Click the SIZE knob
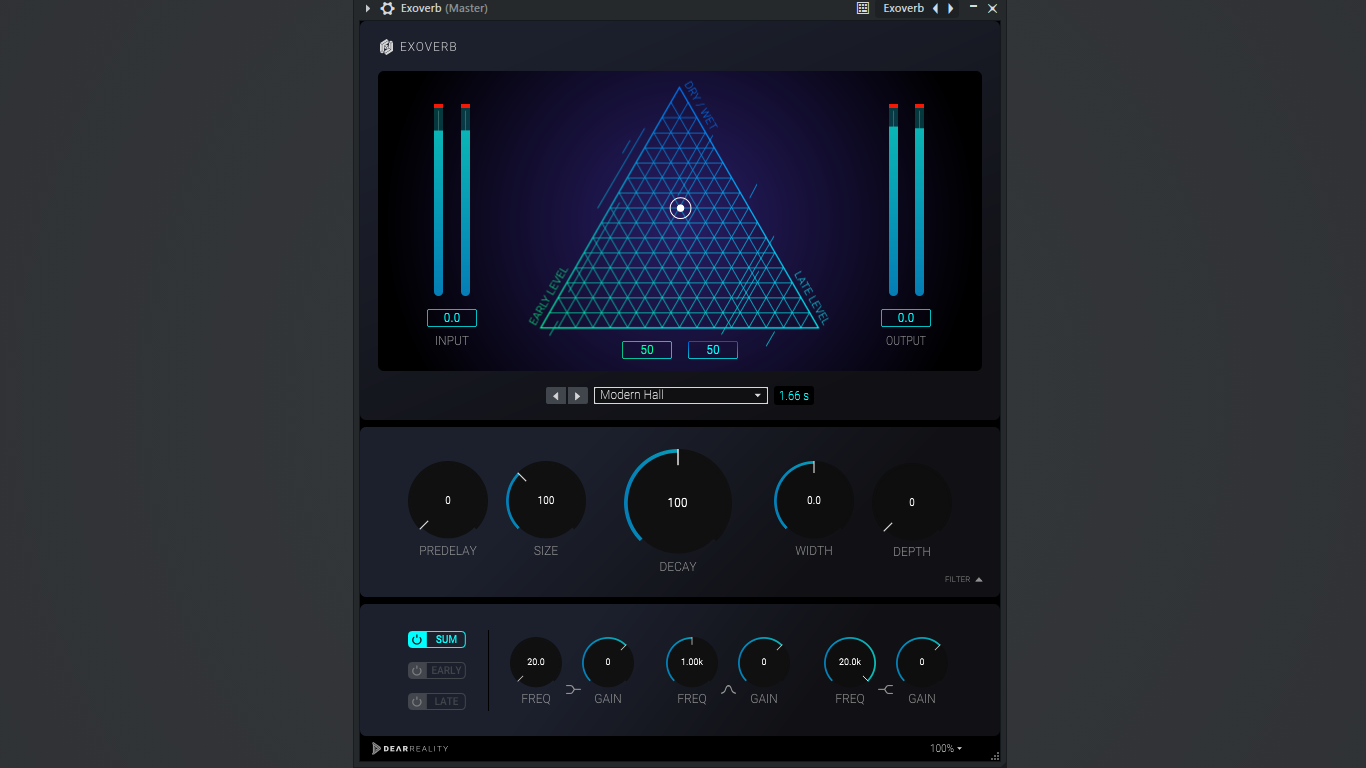This screenshot has height=768, width=1366. point(546,500)
